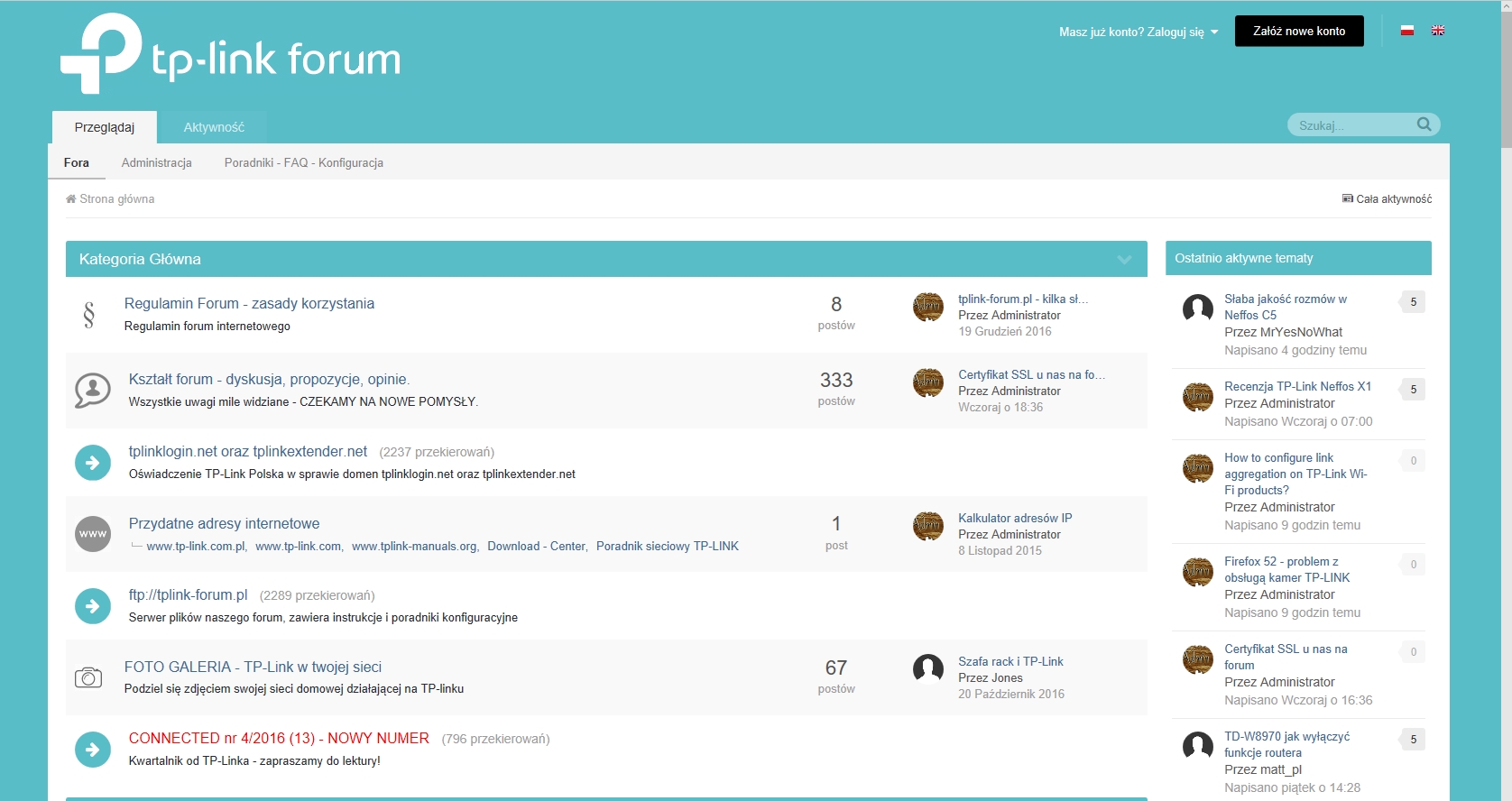The image size is (1512, 801).
Task: Click the '8 Listopad 2015' post date
Action: 1000,550
